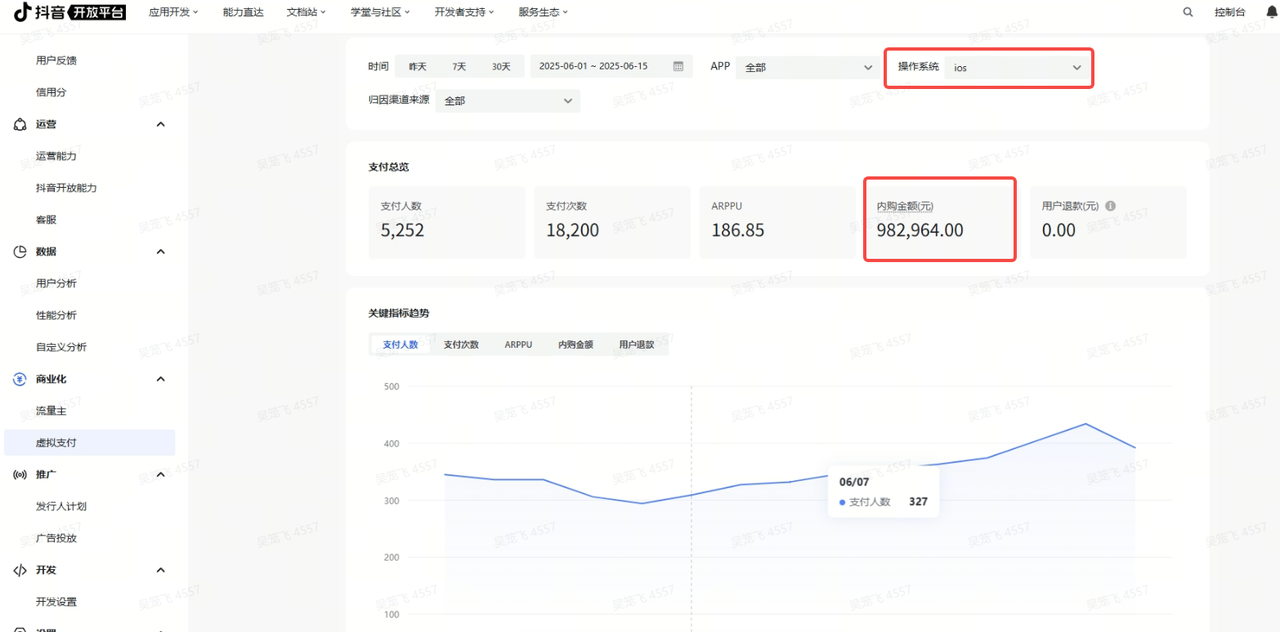Go to 流量主 in the sidebar

[51, 411]
